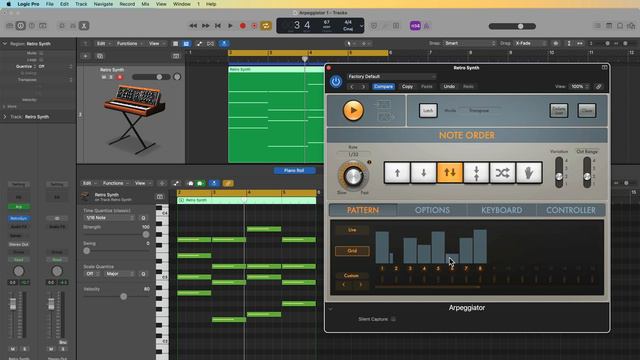Select the As Played hand button
The height and width of the screenshot is (360, 640).
click(x=529, y=173)
